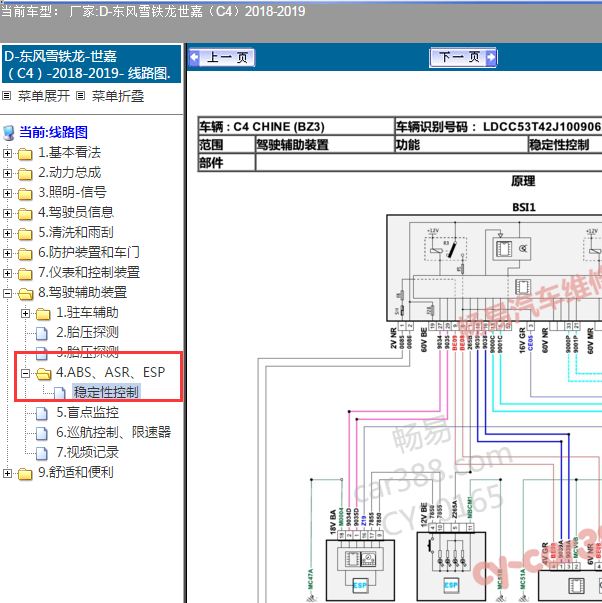Image resolution: width=602 pixels, height=603 pixels.
Task: Click 菜单展开 to expand all menus
Action: click(x=43, y=96)
